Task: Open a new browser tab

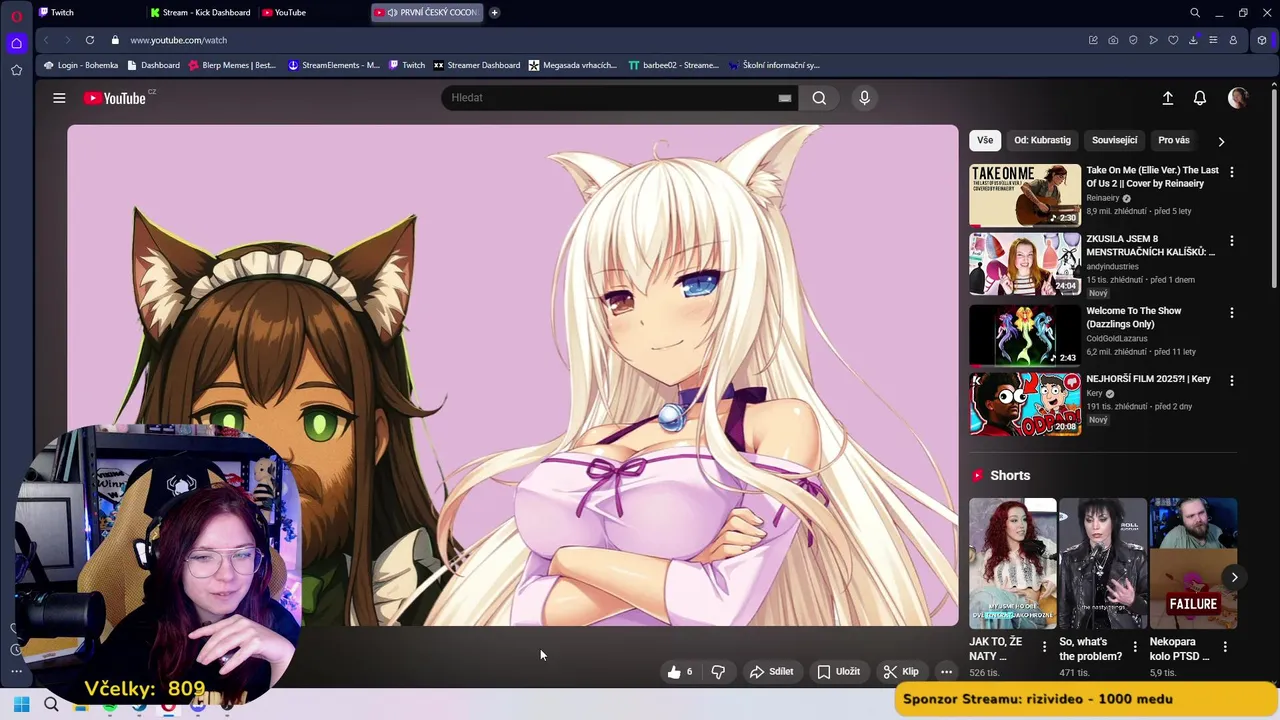Action: point(494,13)
